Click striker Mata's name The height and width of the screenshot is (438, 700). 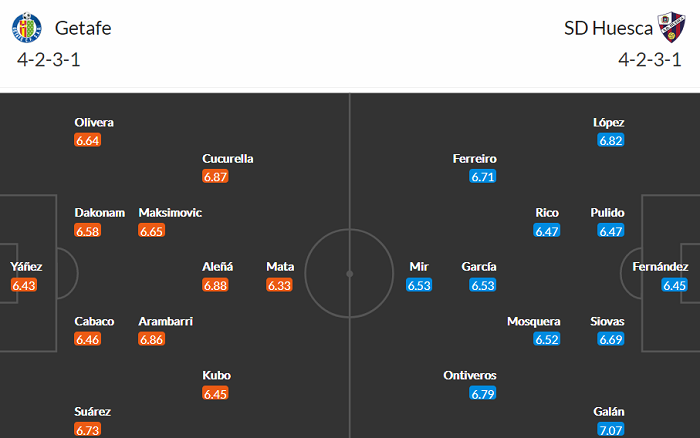(280, 267)
